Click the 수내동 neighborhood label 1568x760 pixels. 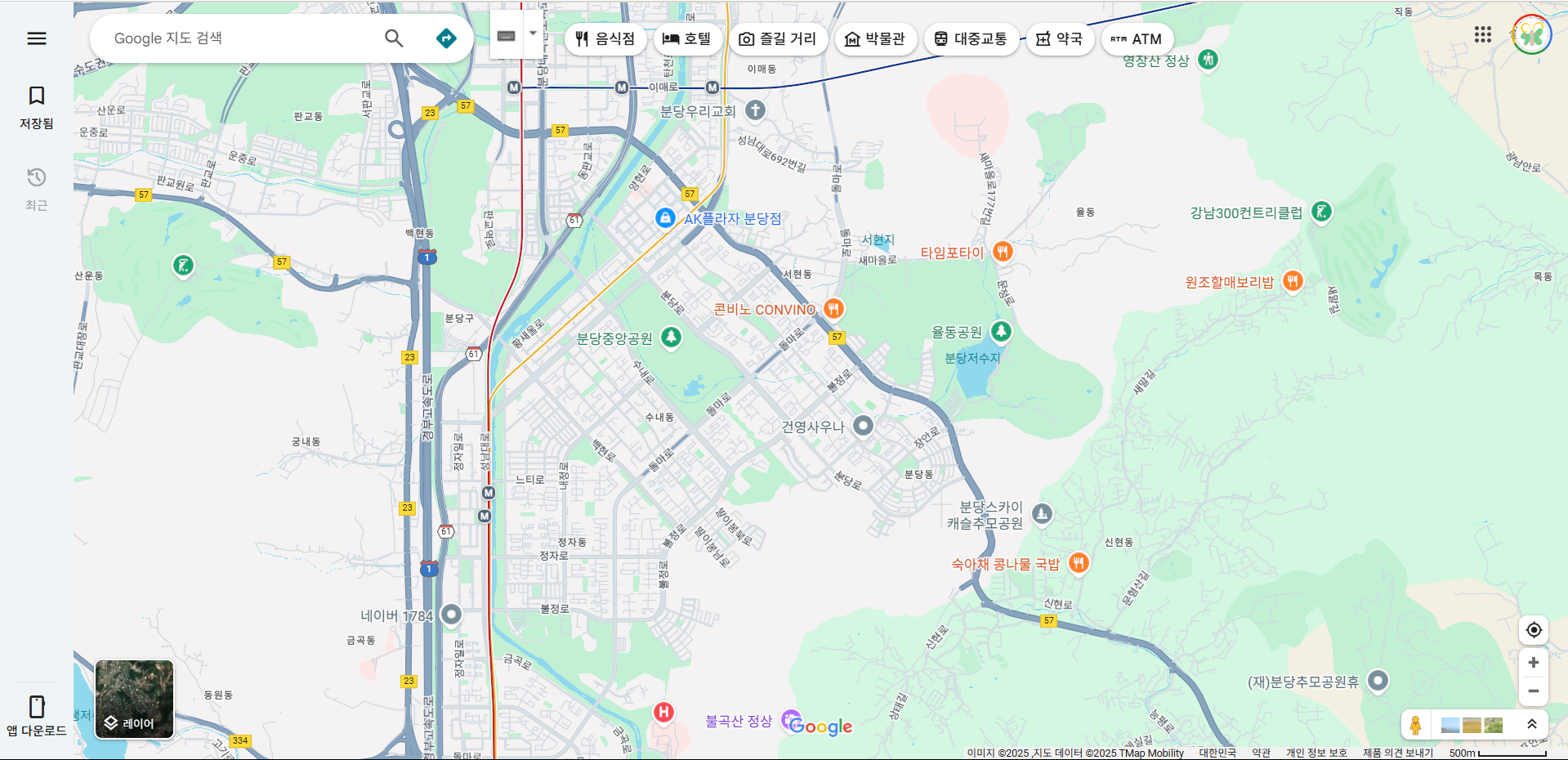tap(659, 417)
